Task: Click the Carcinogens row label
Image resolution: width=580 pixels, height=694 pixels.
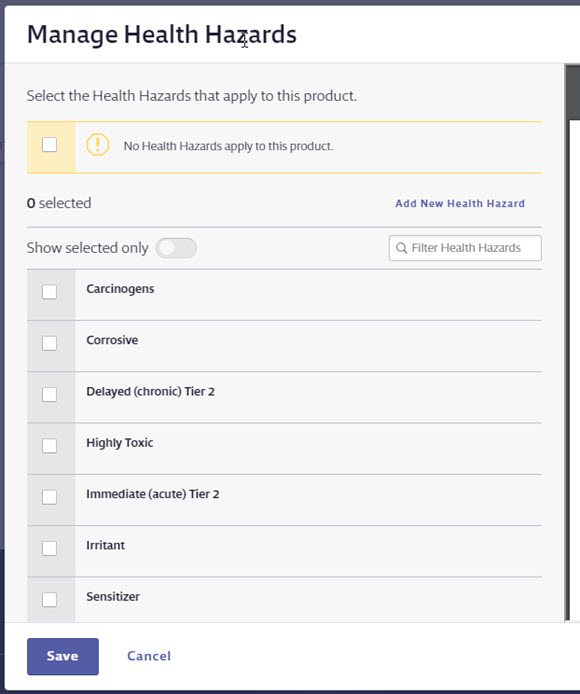Action: tap(120, 289)
